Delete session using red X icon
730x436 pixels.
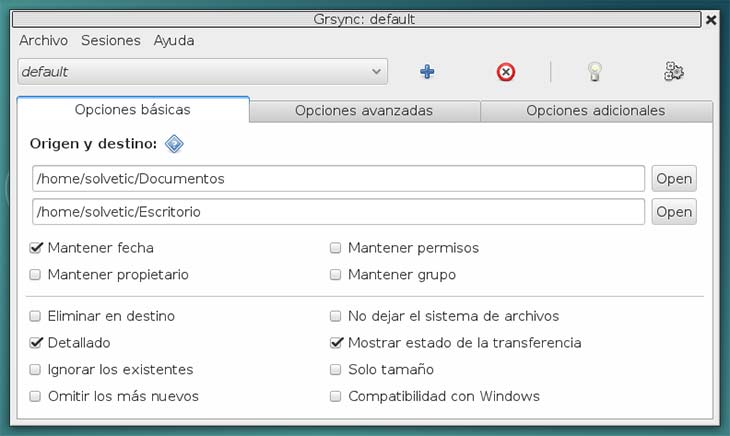(x=506, y=72)
